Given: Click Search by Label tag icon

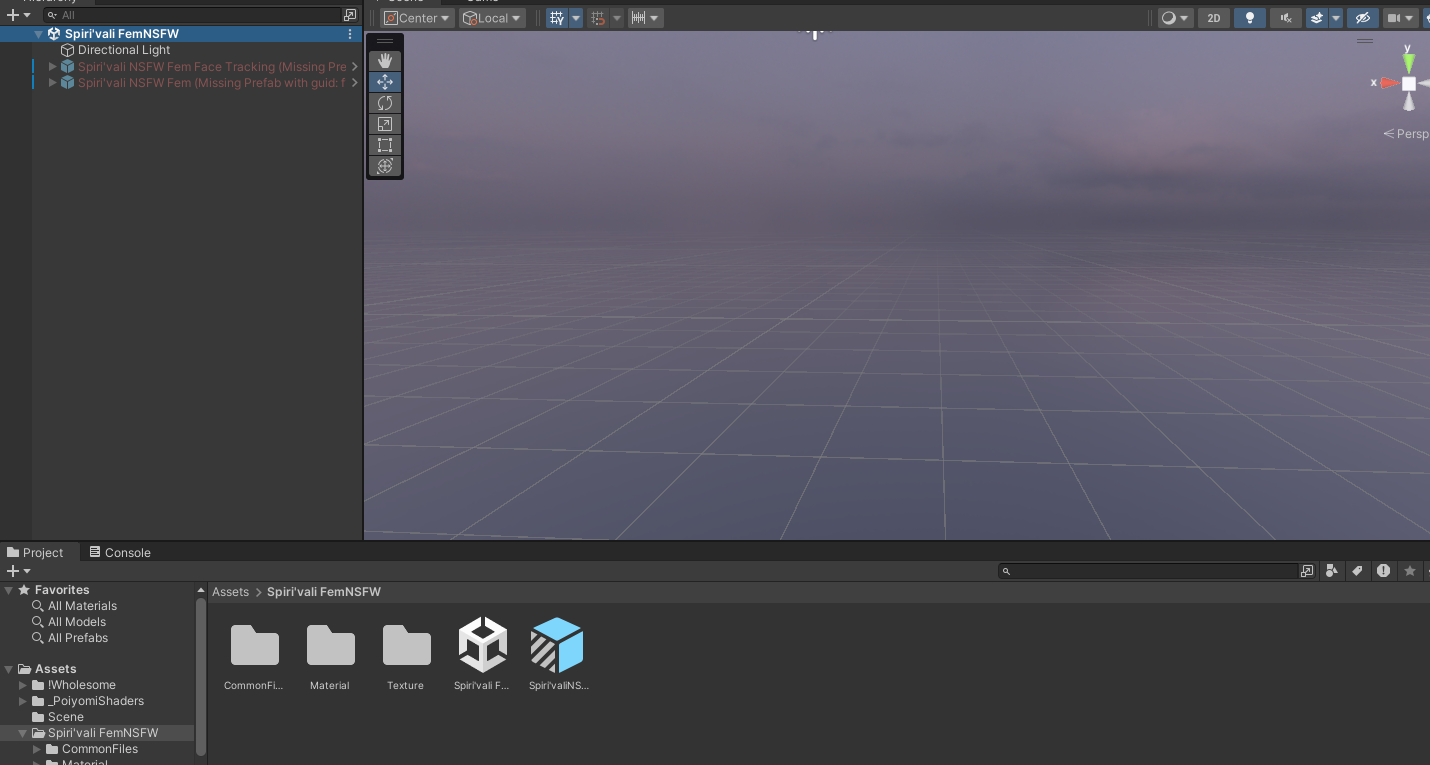Looking at the screenshot, I should tap(1357, 571).
